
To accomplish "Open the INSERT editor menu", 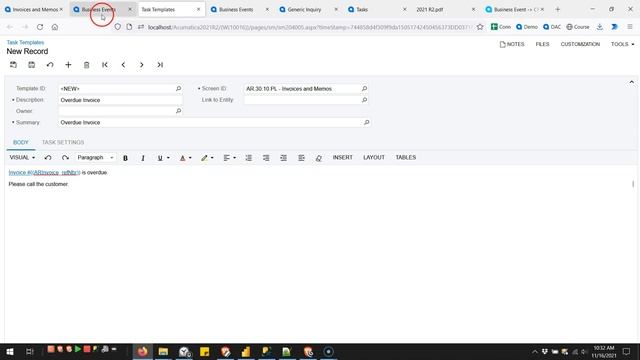I will pyautogui.click(x=342, y=158).
